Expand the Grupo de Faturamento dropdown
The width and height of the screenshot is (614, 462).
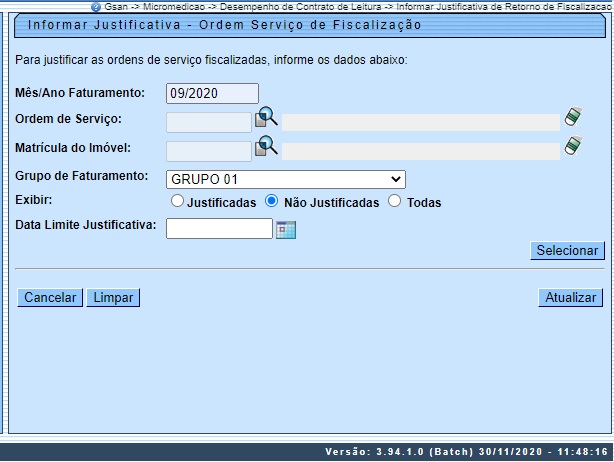click(285, 179)
